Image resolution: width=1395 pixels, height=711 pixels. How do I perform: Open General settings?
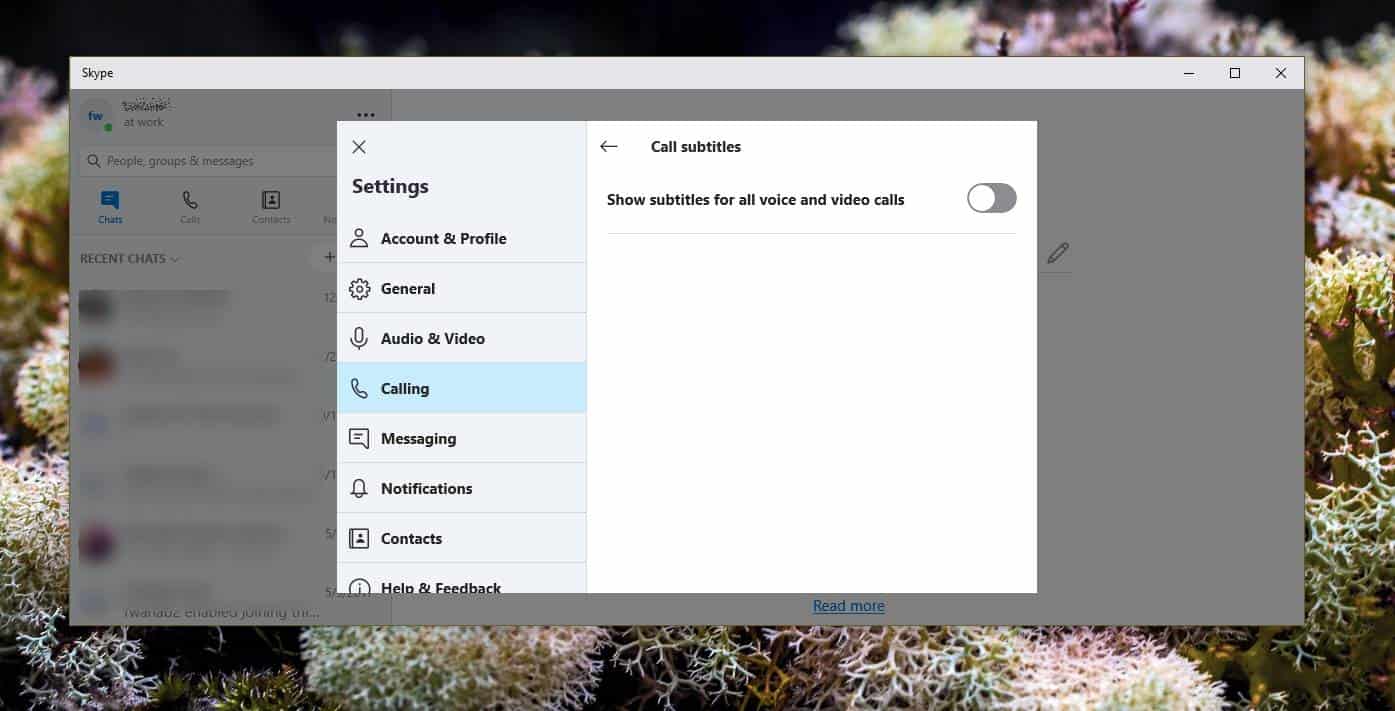click(461, 288)
